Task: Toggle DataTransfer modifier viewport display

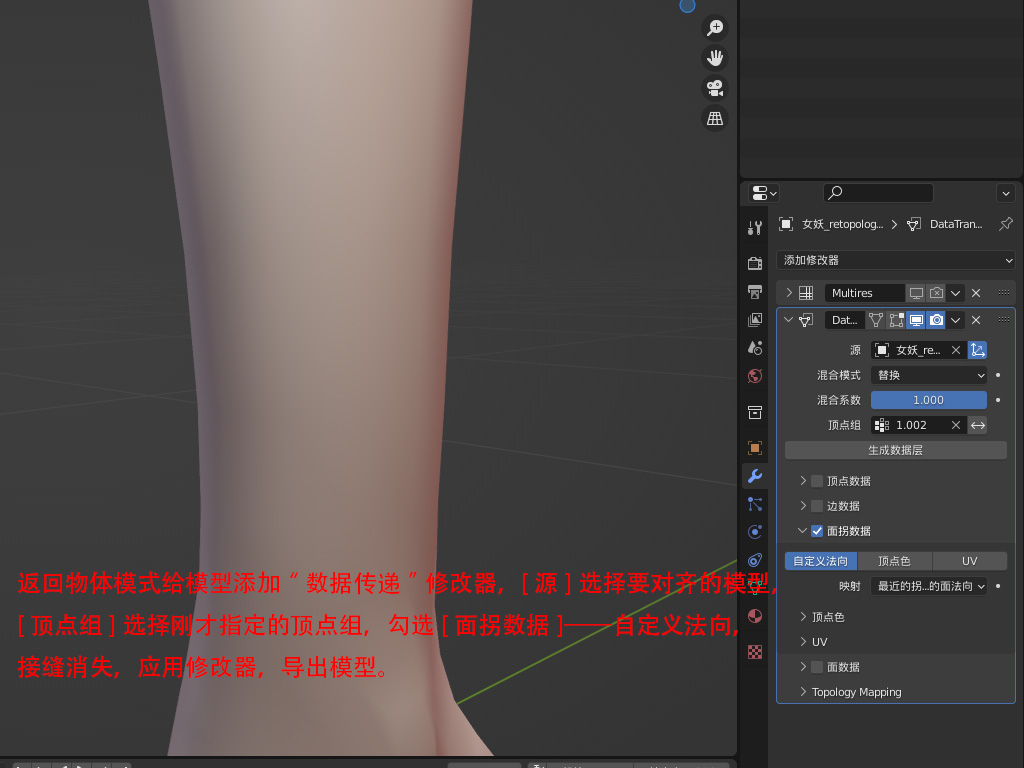Action: pos(916,320)
